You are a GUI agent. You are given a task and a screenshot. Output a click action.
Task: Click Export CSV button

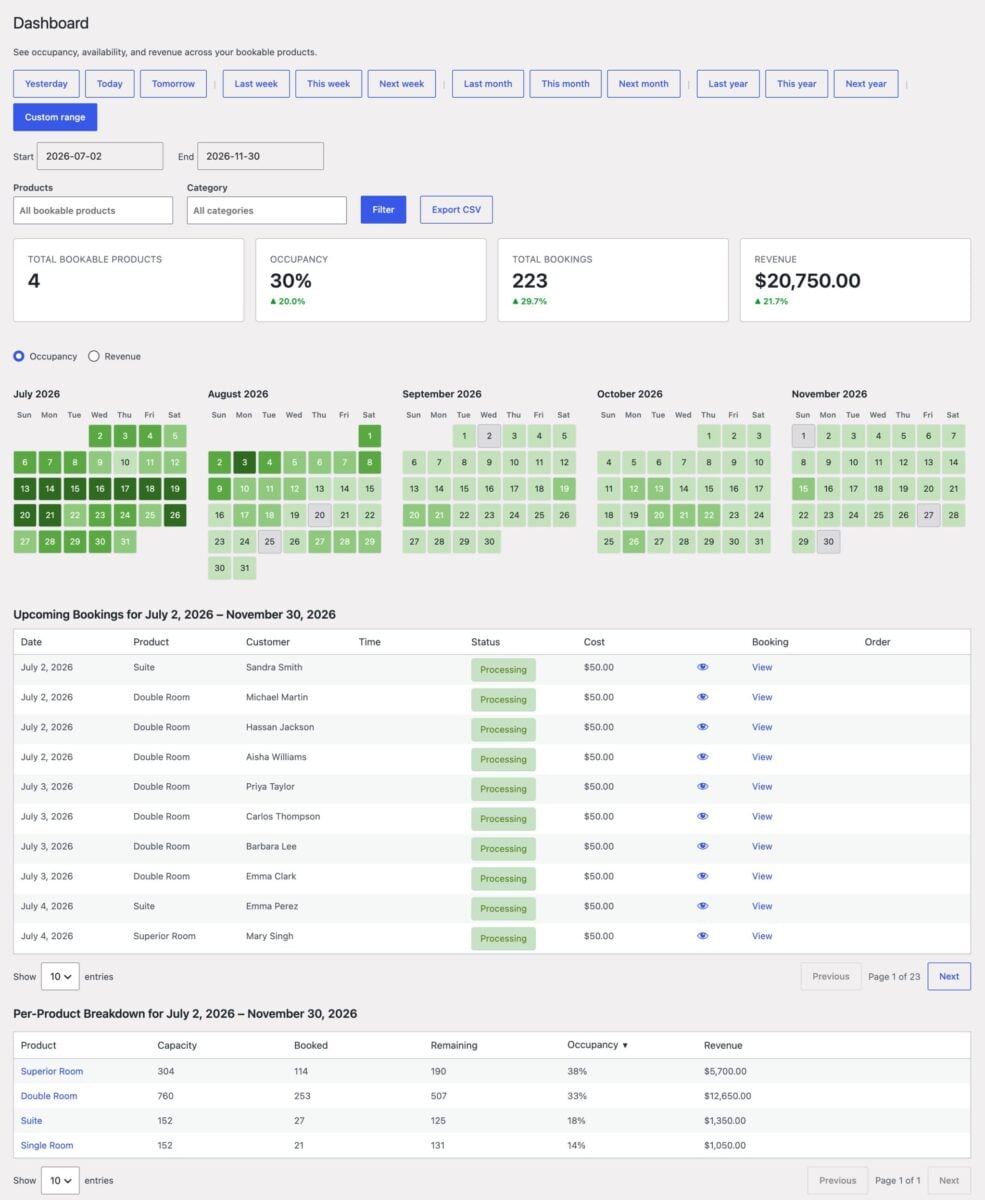456,210
